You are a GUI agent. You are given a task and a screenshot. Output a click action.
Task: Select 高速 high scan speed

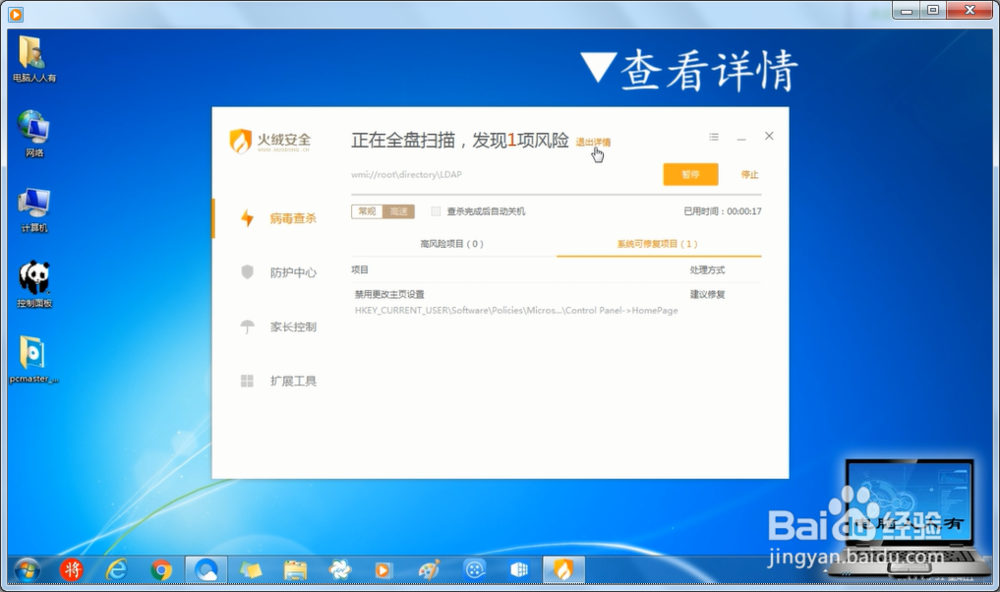pos(399,211)
